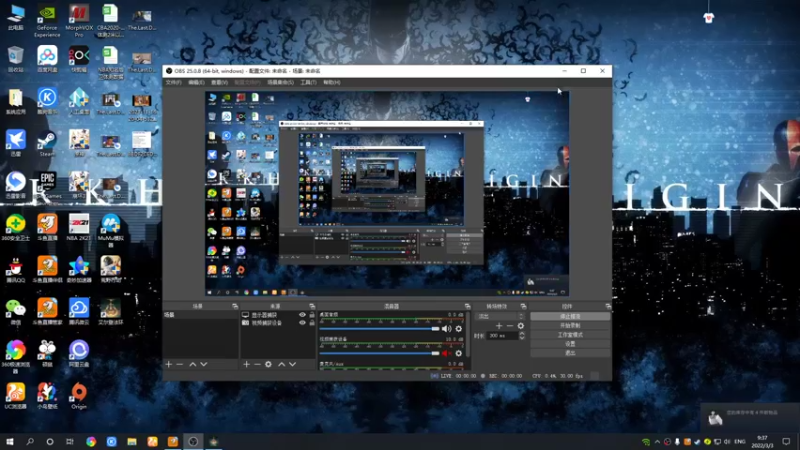Viewport: 800px width, 450px height.
Task: Pop out the sources (来源) dock panel
Action: (312, 306)
